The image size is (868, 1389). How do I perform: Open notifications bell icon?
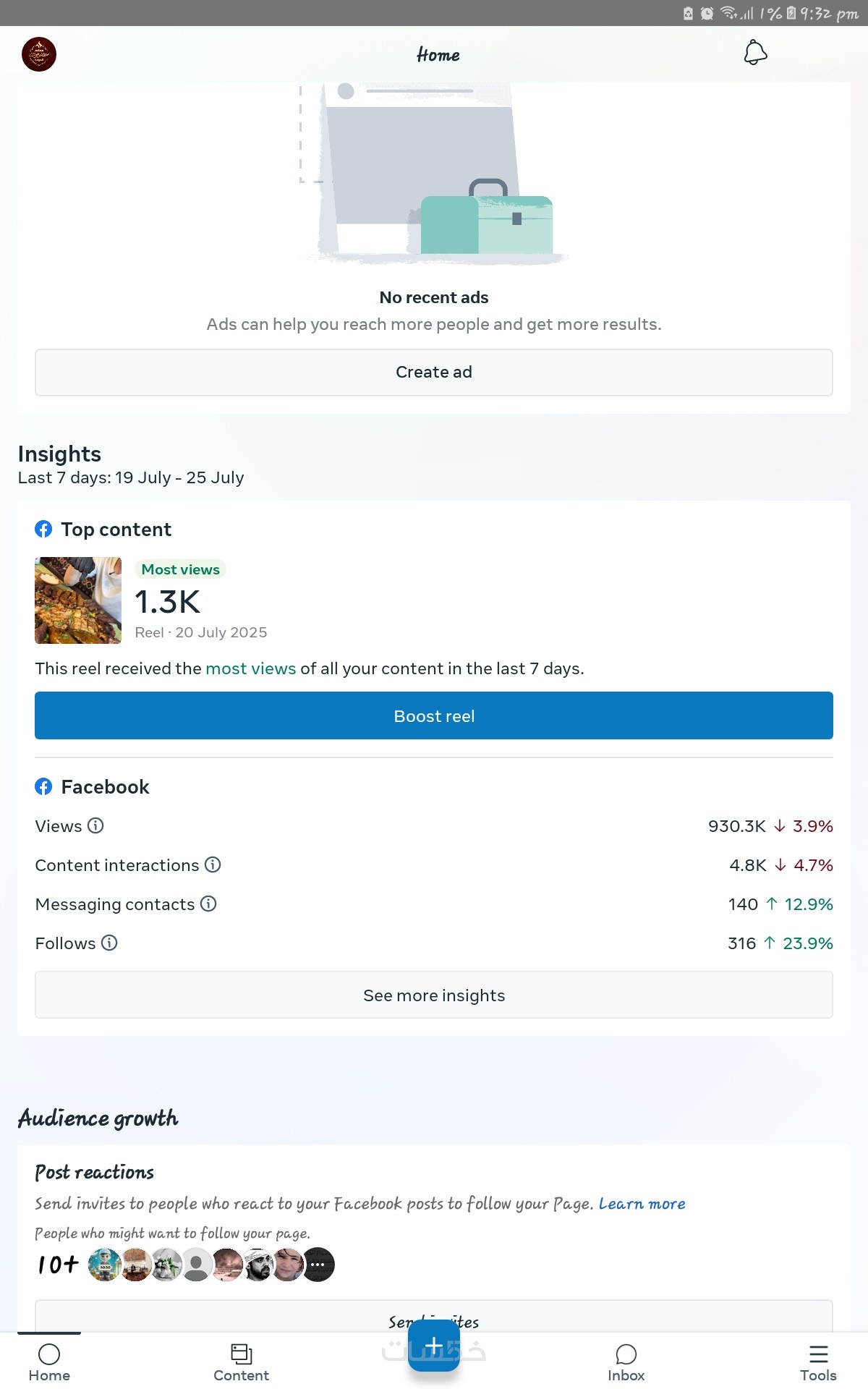point(755,53)
